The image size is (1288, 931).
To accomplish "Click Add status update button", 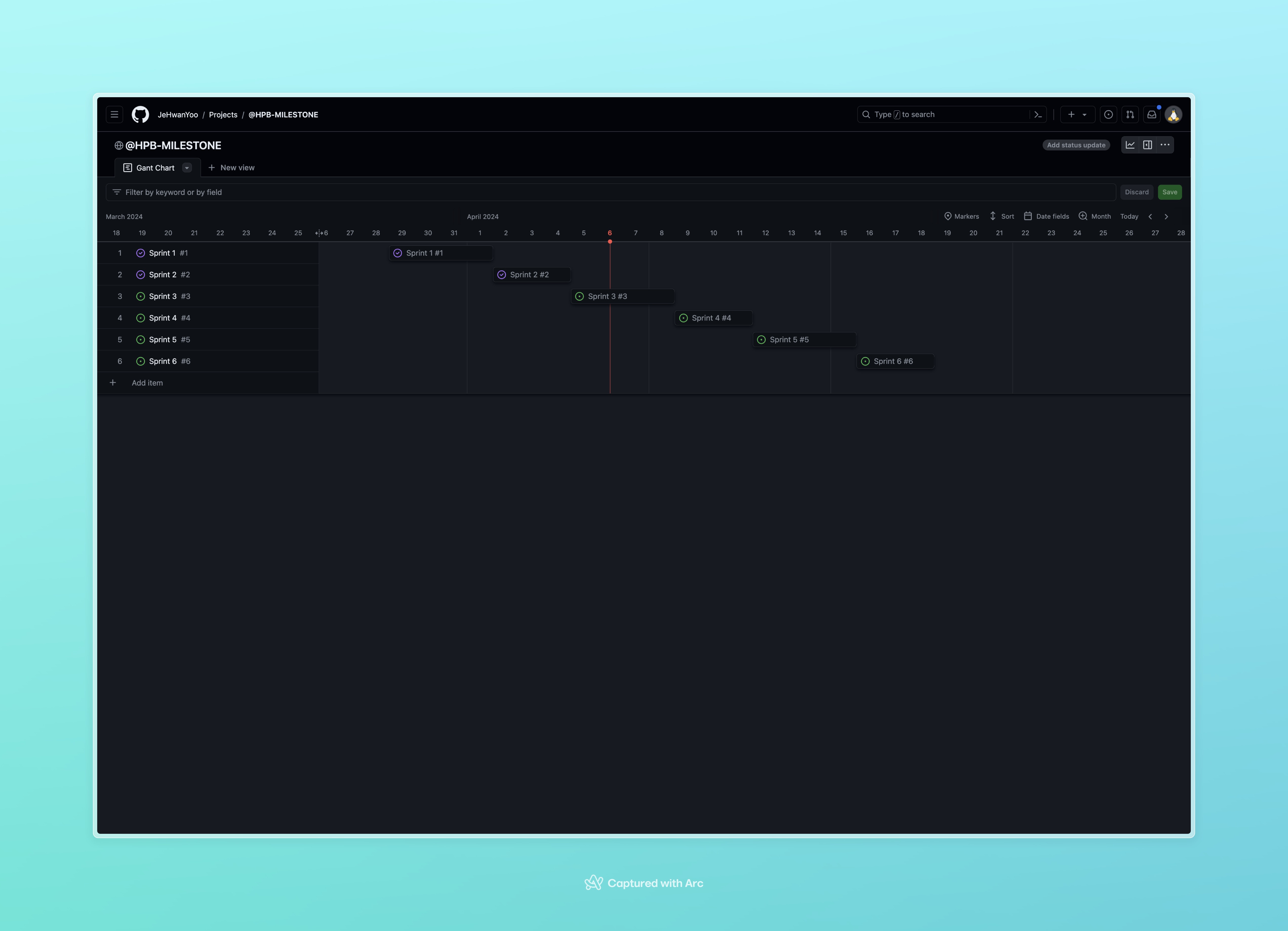I will coord(1076,145).
